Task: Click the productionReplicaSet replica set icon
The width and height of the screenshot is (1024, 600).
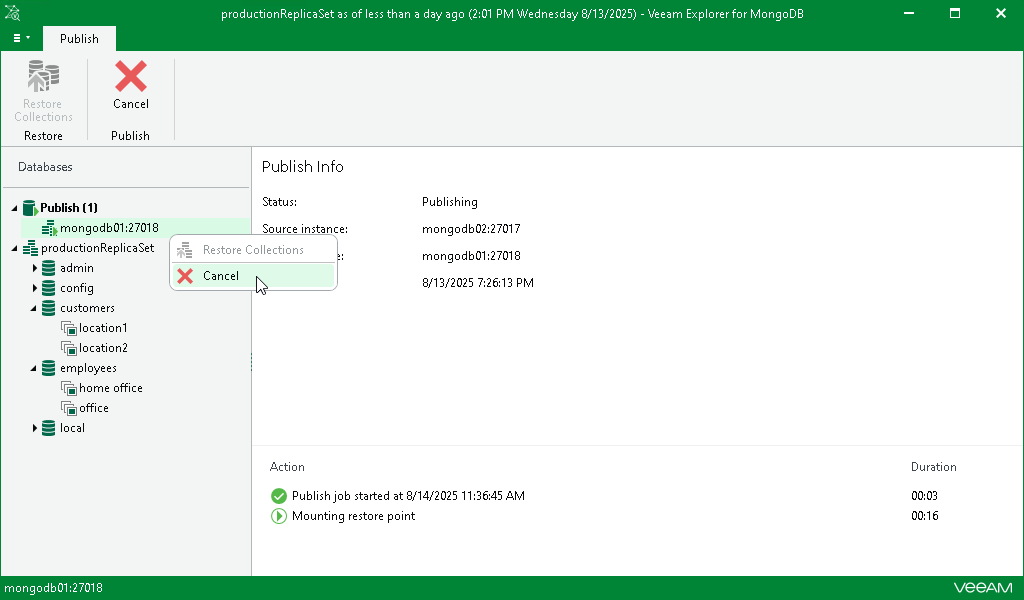Action: point(30,248)
